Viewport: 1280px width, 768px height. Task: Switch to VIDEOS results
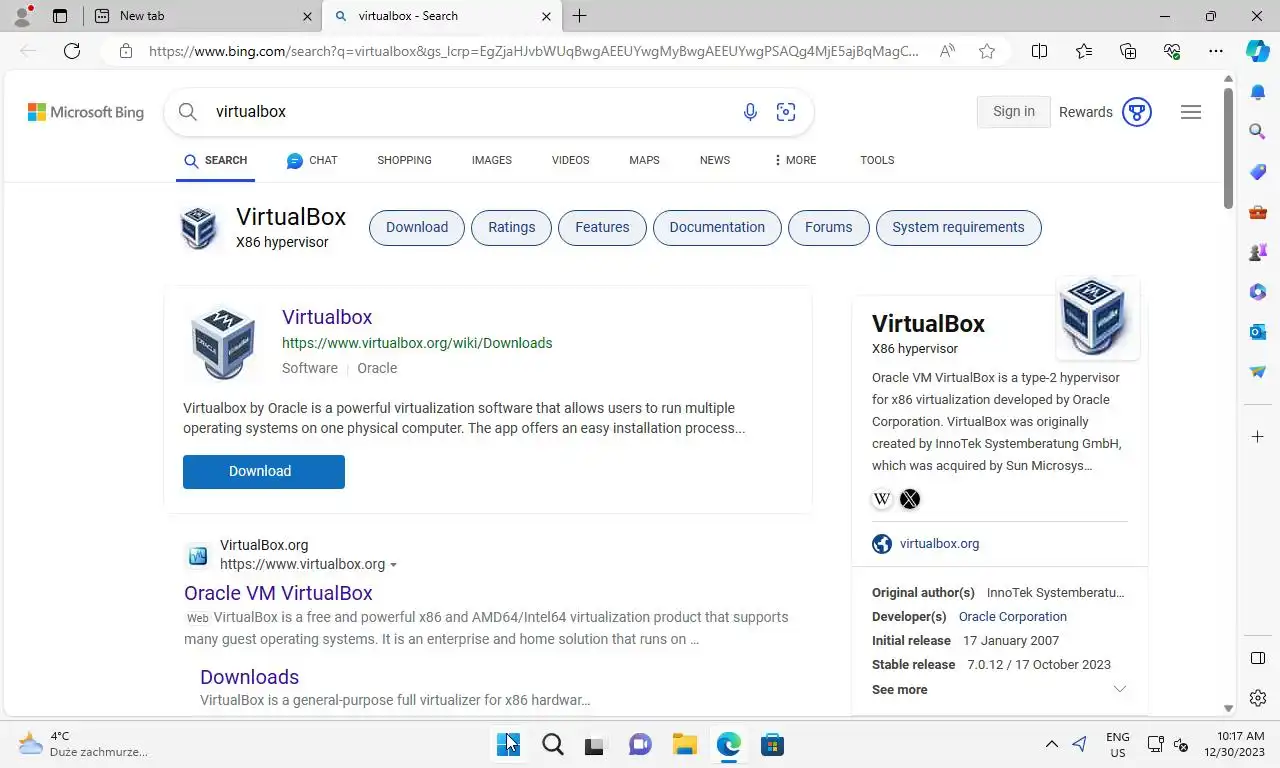[570, 160]
